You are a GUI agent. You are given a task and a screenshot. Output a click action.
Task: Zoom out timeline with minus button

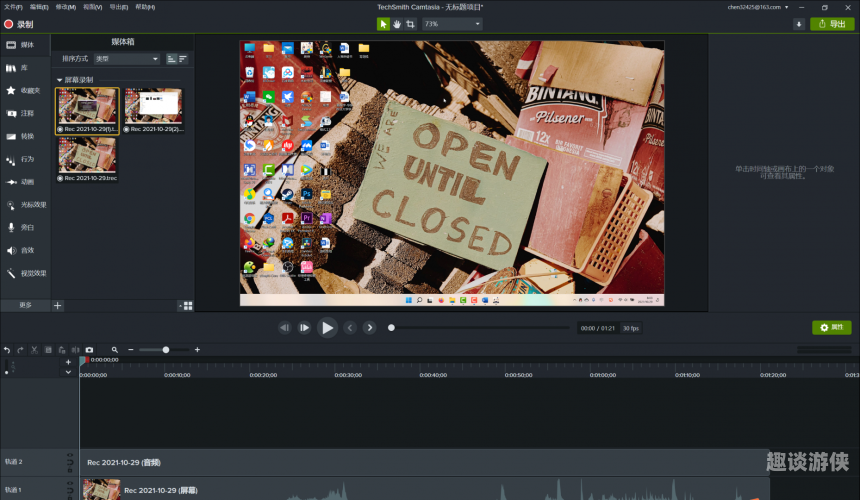pos(131,350)
